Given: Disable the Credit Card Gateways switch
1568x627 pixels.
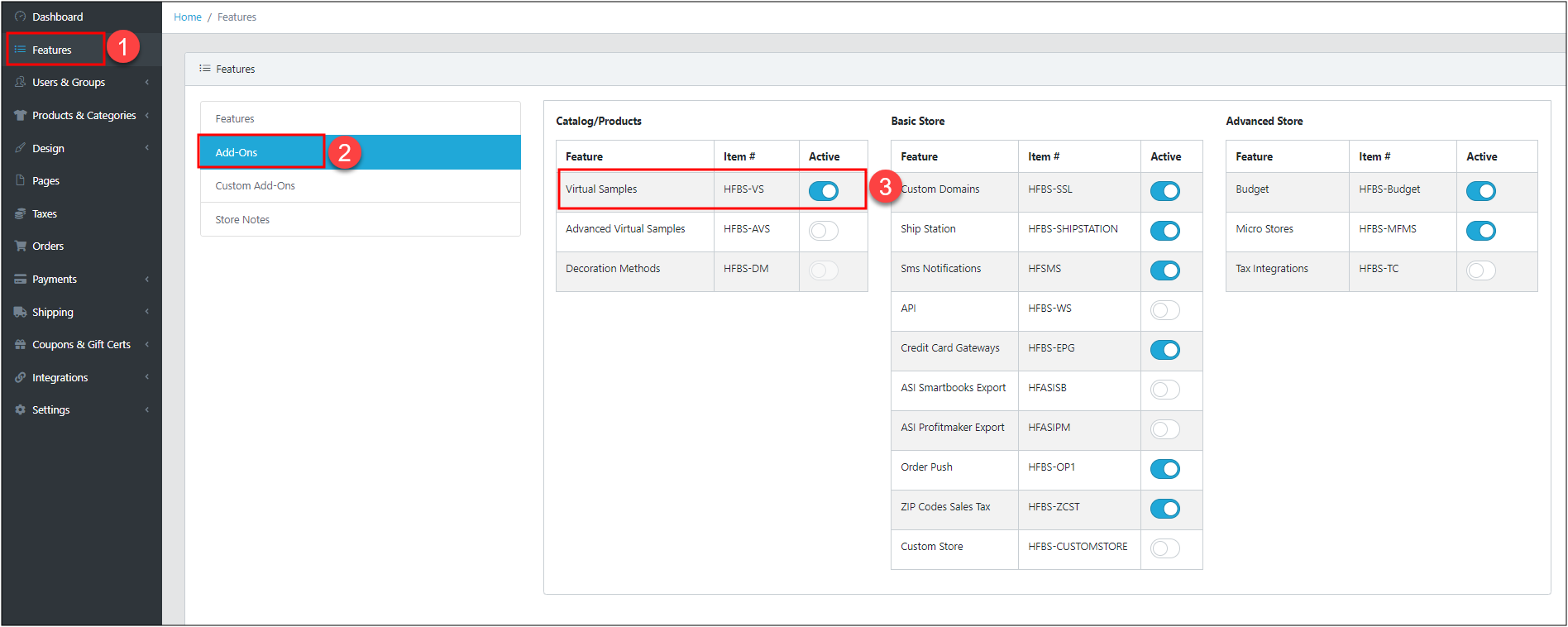Looking at the screenshot, I should (1165, 350).
